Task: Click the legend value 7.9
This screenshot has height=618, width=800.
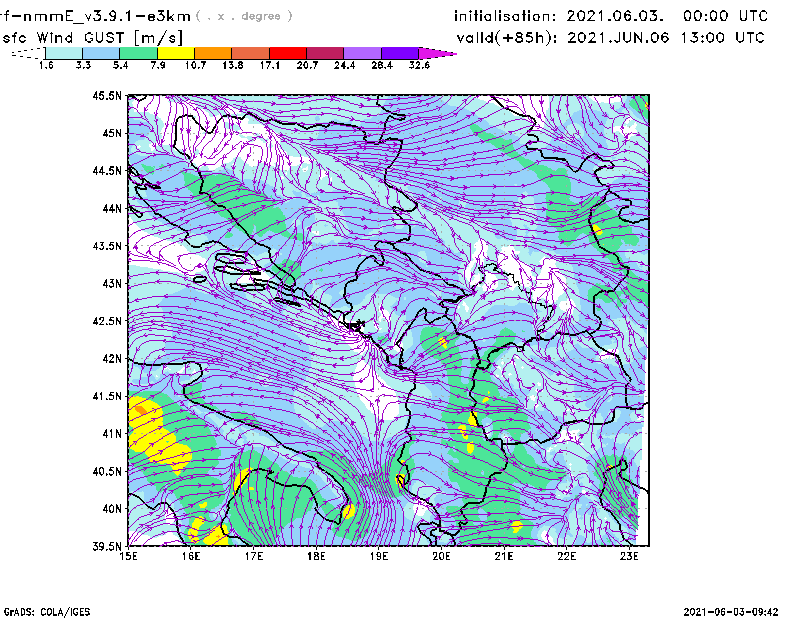Action: coord(158,65)
